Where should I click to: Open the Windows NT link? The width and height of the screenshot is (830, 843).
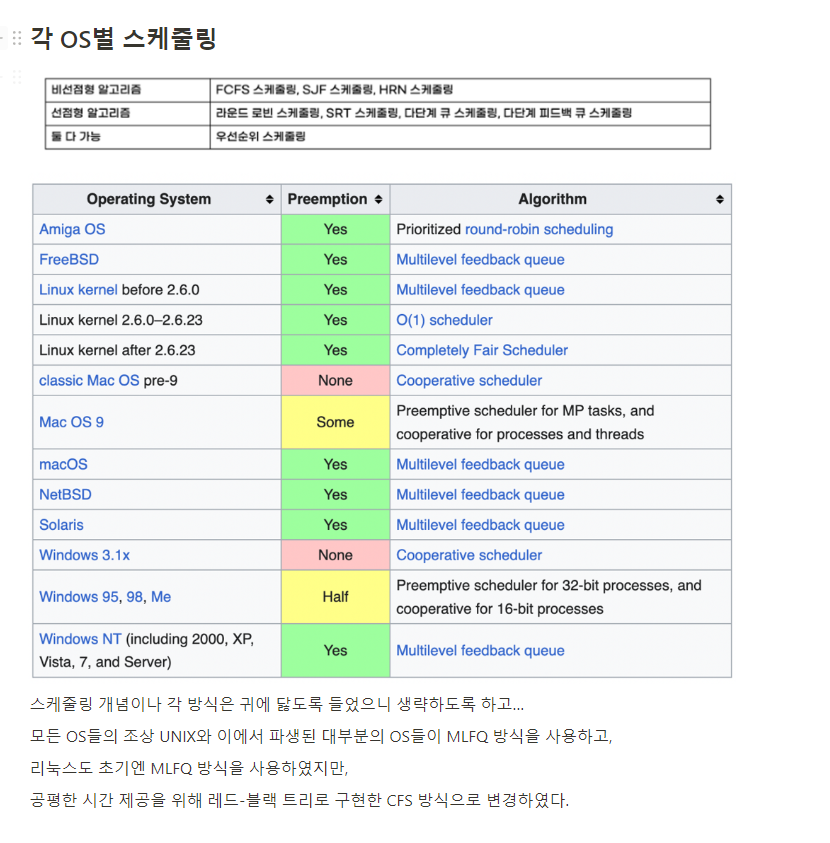[x=80, y=639]
